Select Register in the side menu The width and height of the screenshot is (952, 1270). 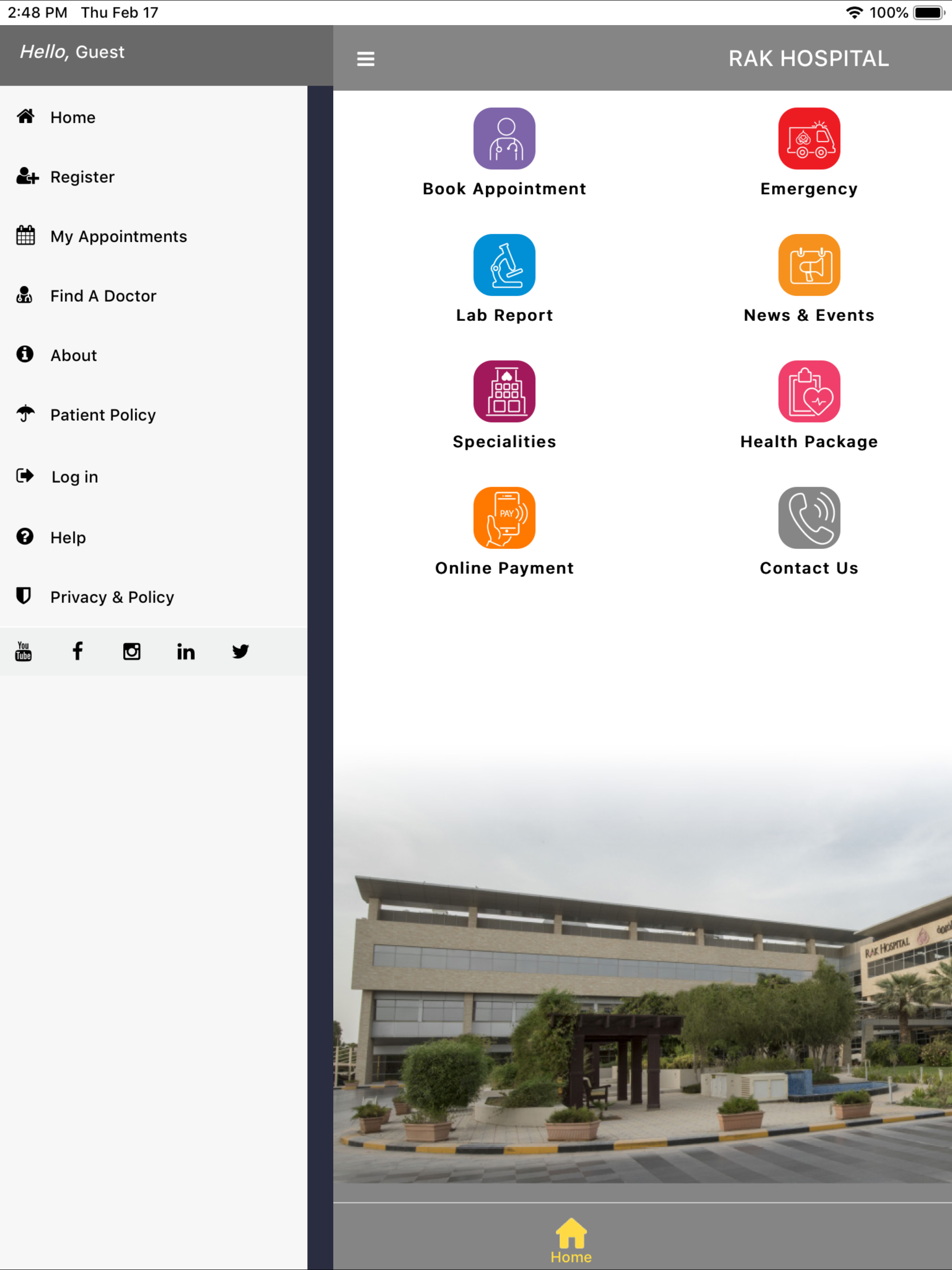(153, 177)
